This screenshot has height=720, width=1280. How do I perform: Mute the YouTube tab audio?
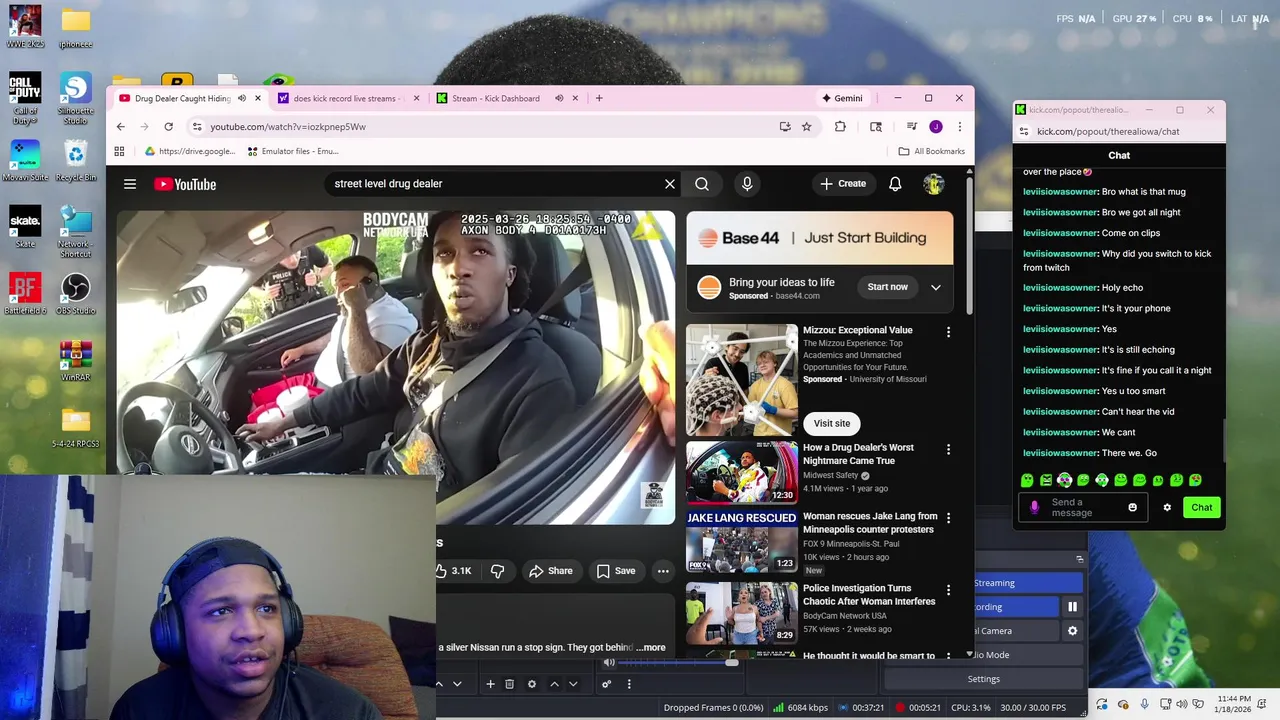pyautogui.click(x=242, y=98)
